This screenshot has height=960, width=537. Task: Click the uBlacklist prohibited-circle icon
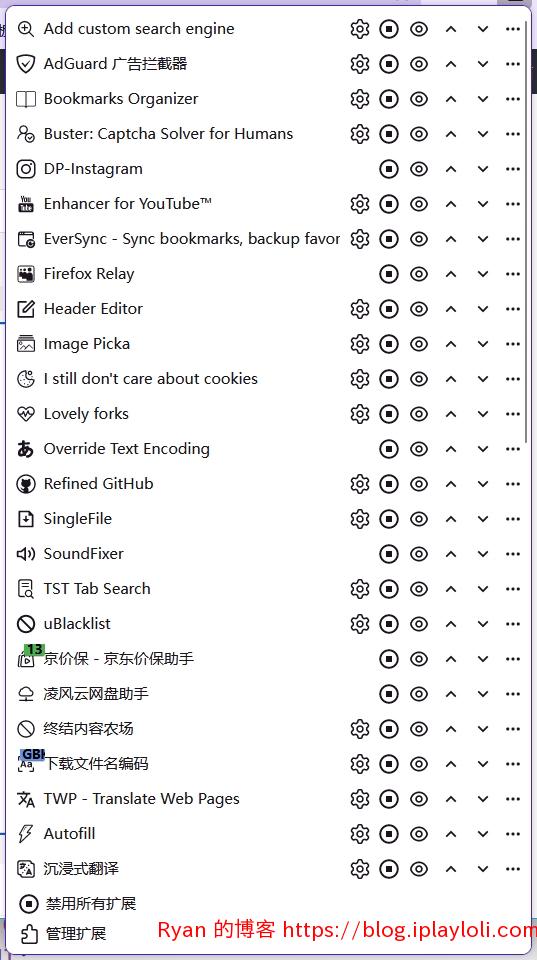pos(26,624)
